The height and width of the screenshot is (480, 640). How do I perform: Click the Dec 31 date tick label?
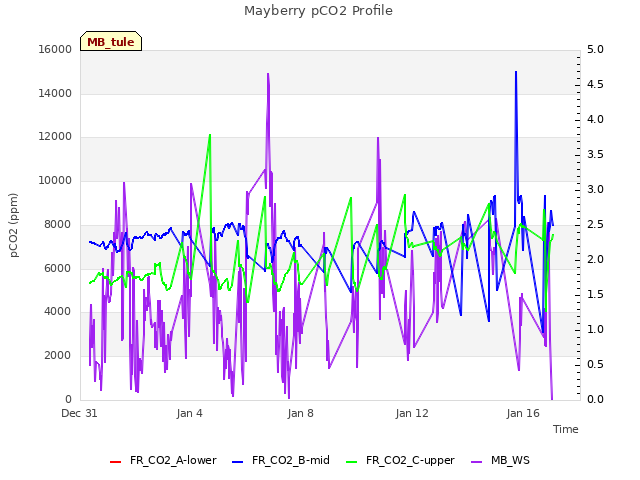click(x=79, y=413)
